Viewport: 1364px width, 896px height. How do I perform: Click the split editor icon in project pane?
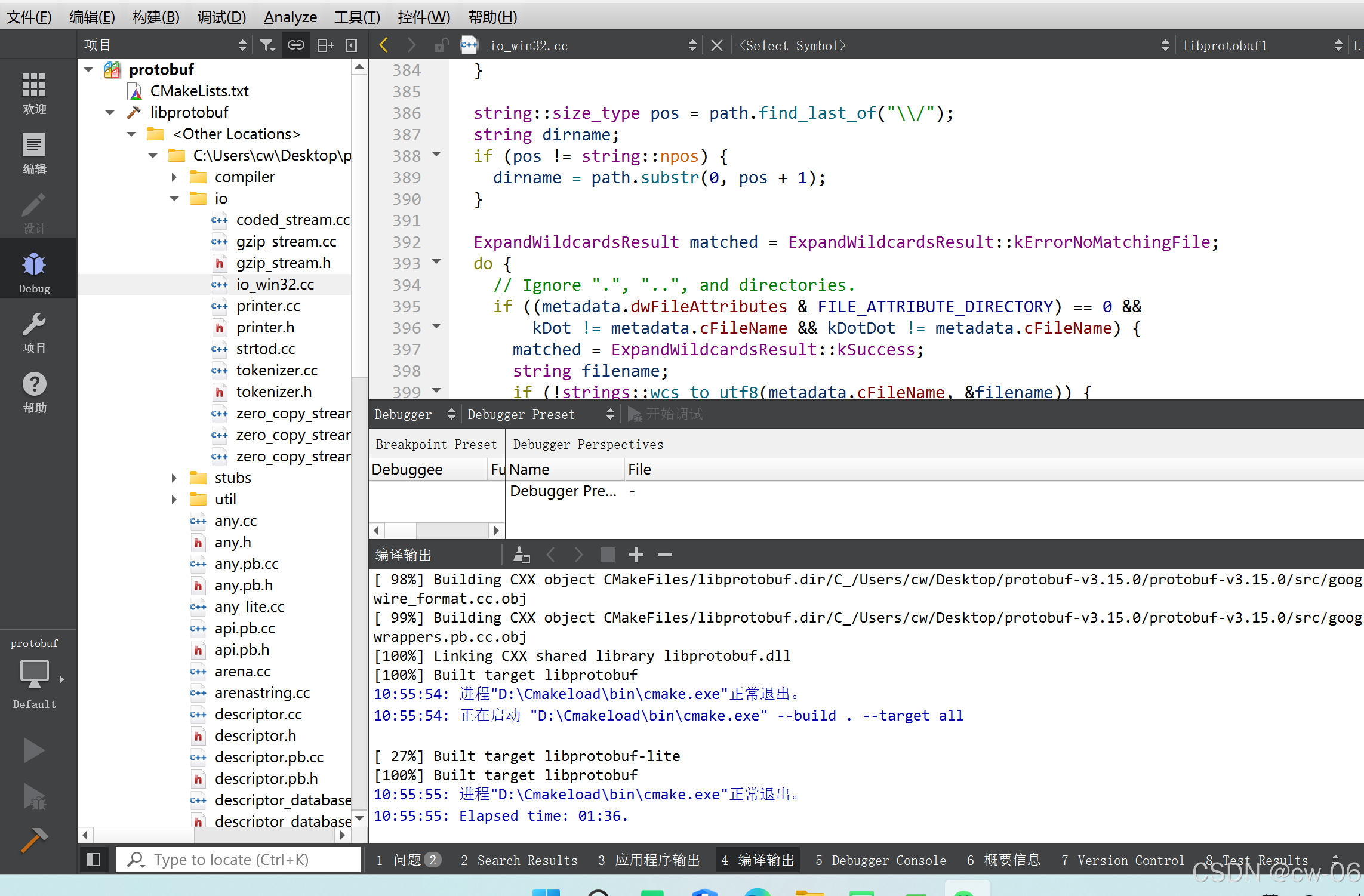325,45
